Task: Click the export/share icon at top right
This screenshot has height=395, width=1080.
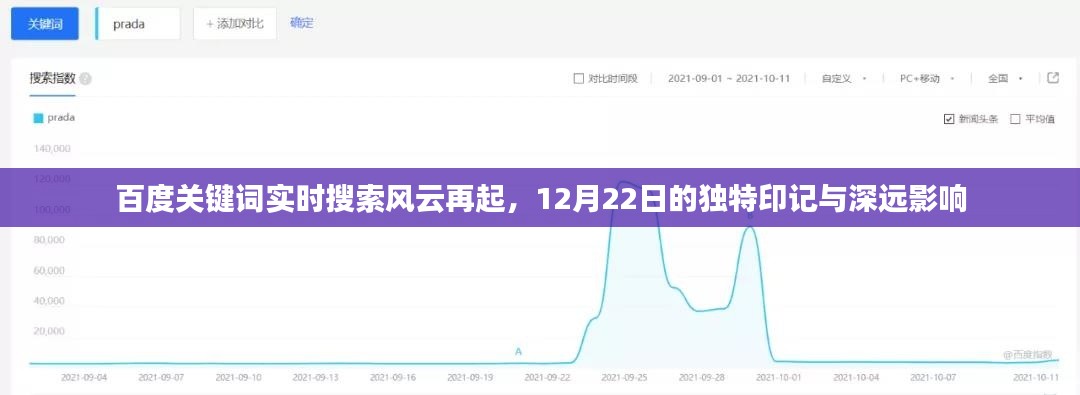Action: (x=1052, y=78)
